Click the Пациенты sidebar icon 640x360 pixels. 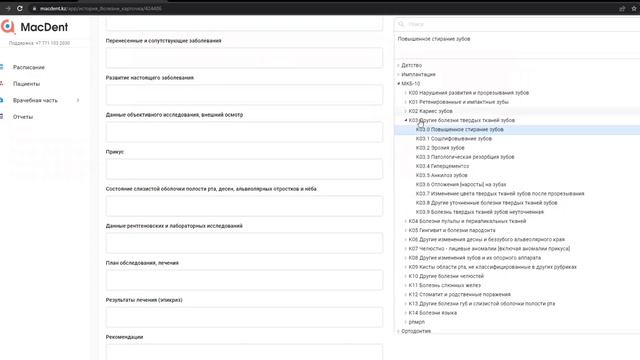pos(2,84)
